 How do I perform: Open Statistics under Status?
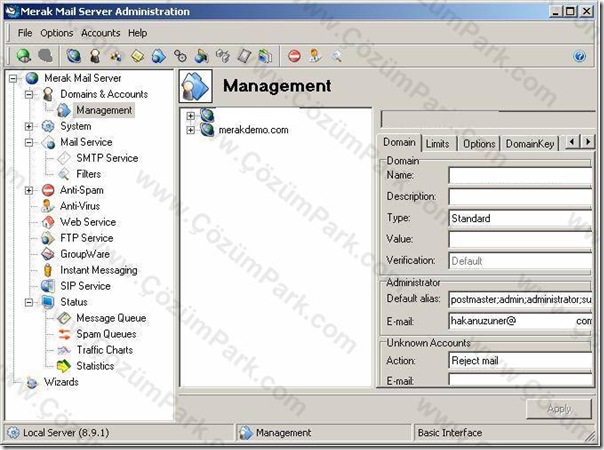pyautogui.click(x=95, y=366)
